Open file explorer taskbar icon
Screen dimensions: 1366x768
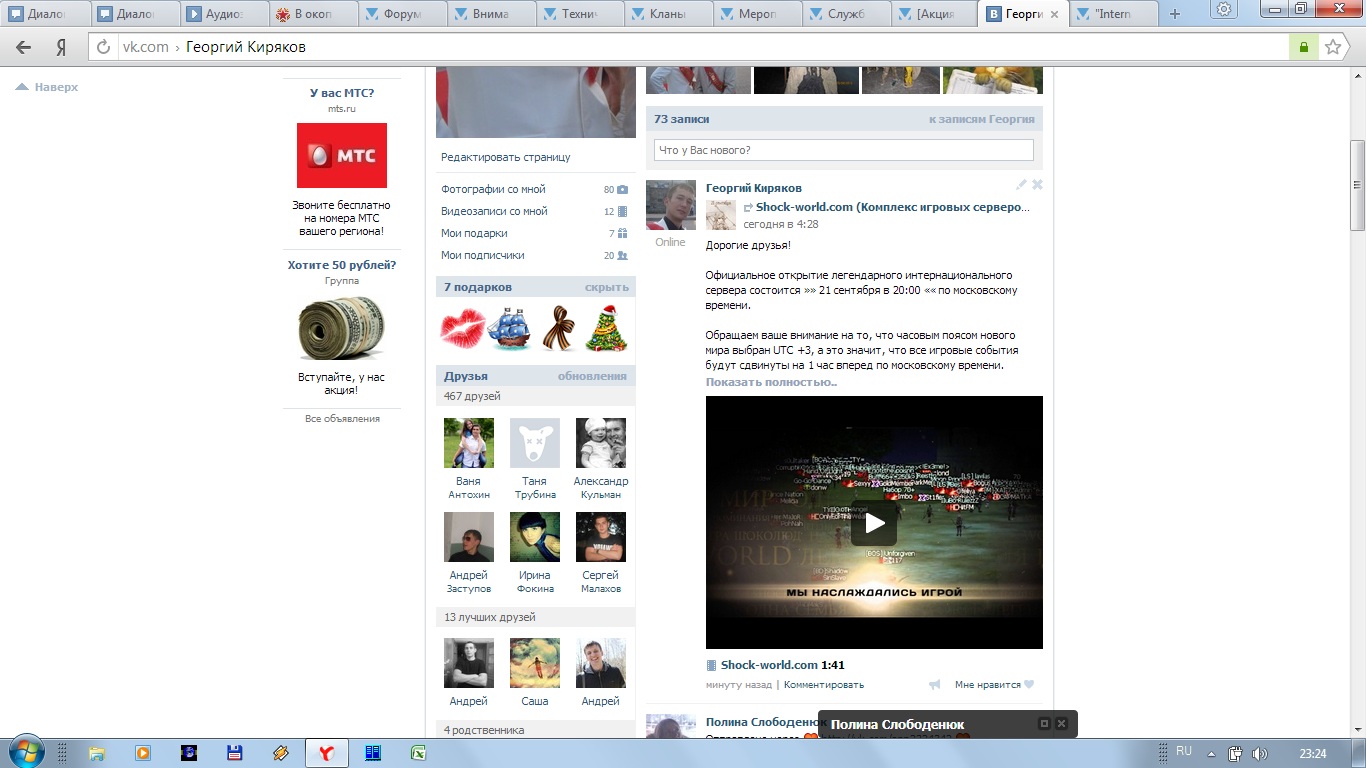(x=96, y=753)
